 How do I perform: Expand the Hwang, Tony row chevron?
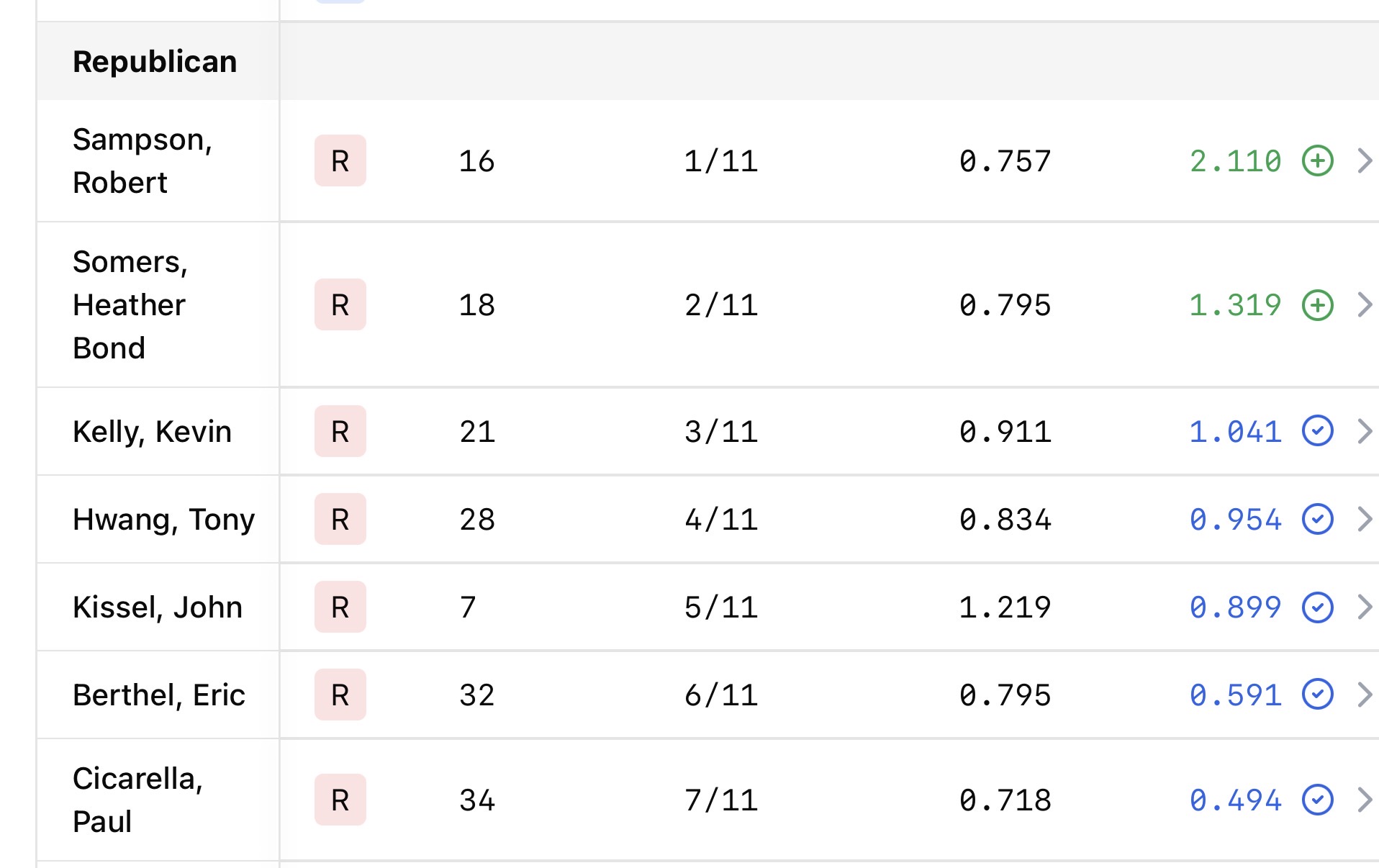pyautogui.click(x=1364, y=519)
